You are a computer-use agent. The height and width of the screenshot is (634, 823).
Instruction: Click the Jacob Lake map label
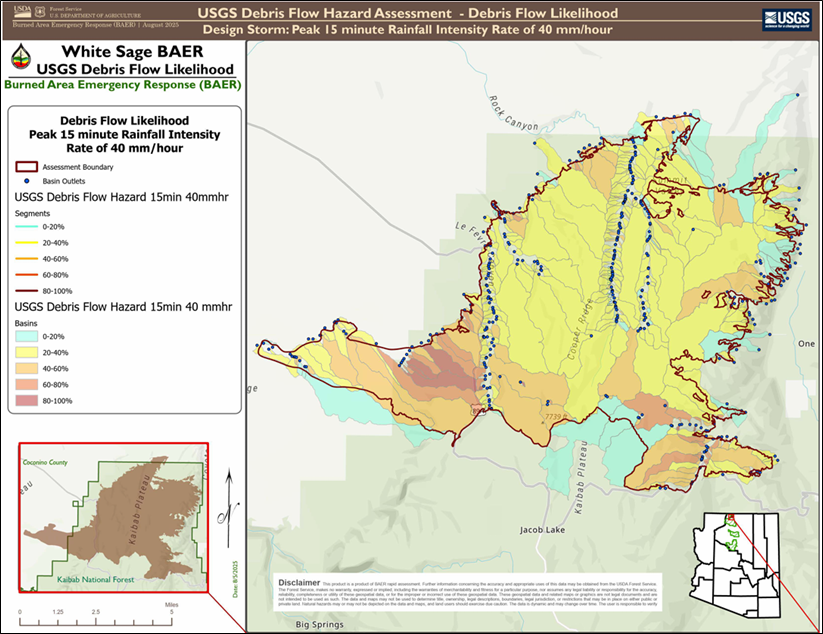542,530
